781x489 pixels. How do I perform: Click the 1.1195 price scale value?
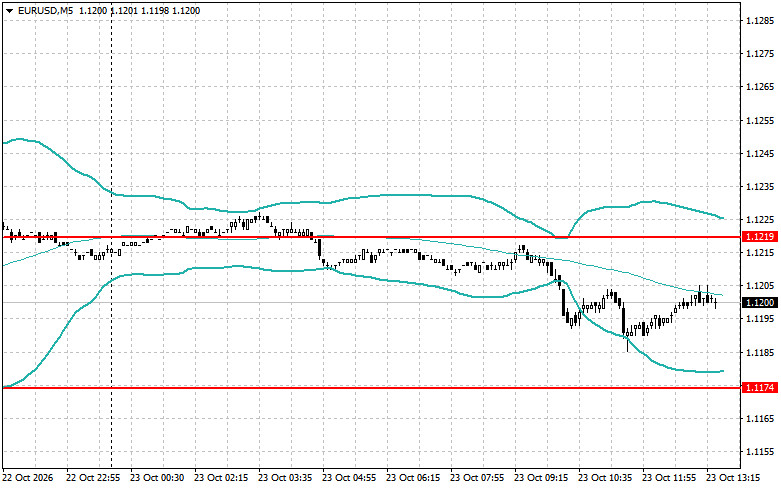[760, 319]
